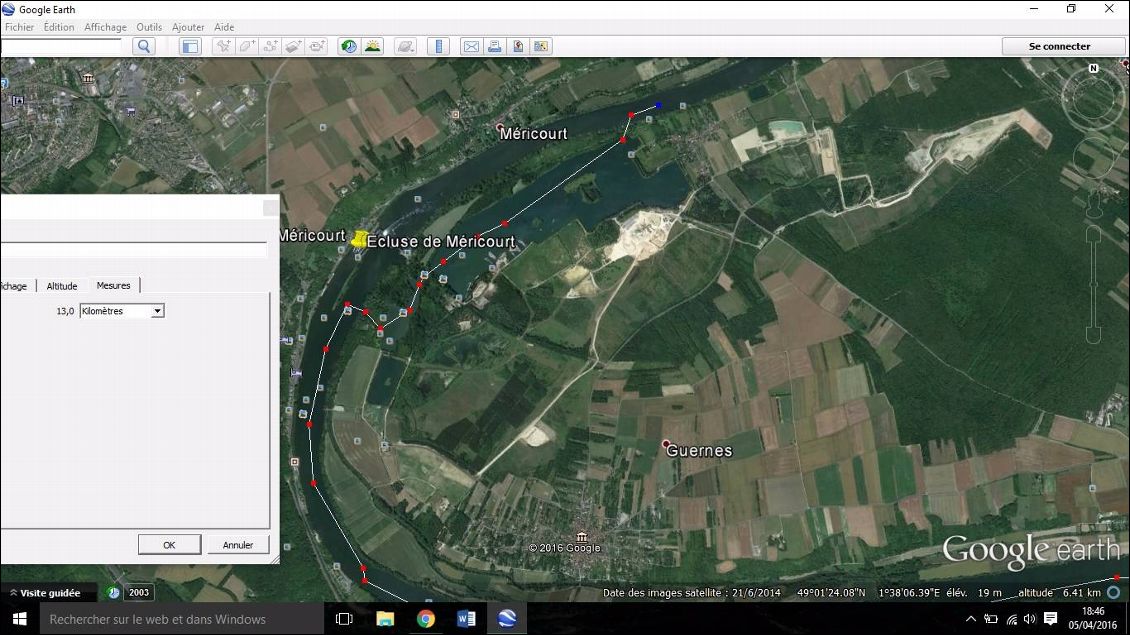Click the look-around compass ring
Viewport: 1130px width, 635px height.
1093,99
